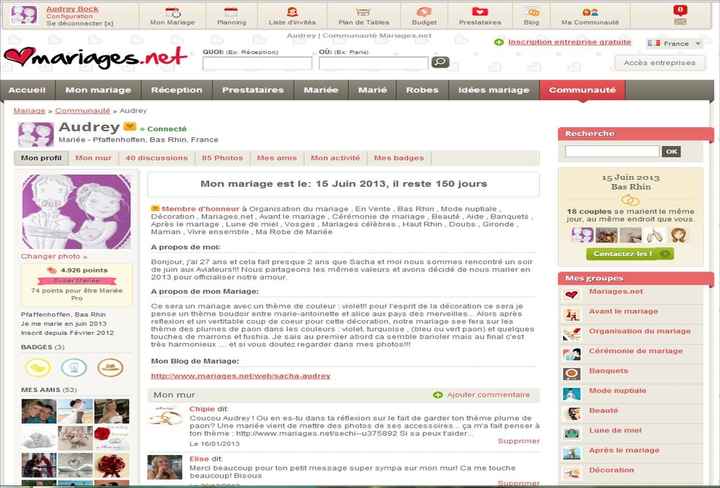Click Se déconnecter link
Viewport: 720px width, 488px height.
click(80, 23)
